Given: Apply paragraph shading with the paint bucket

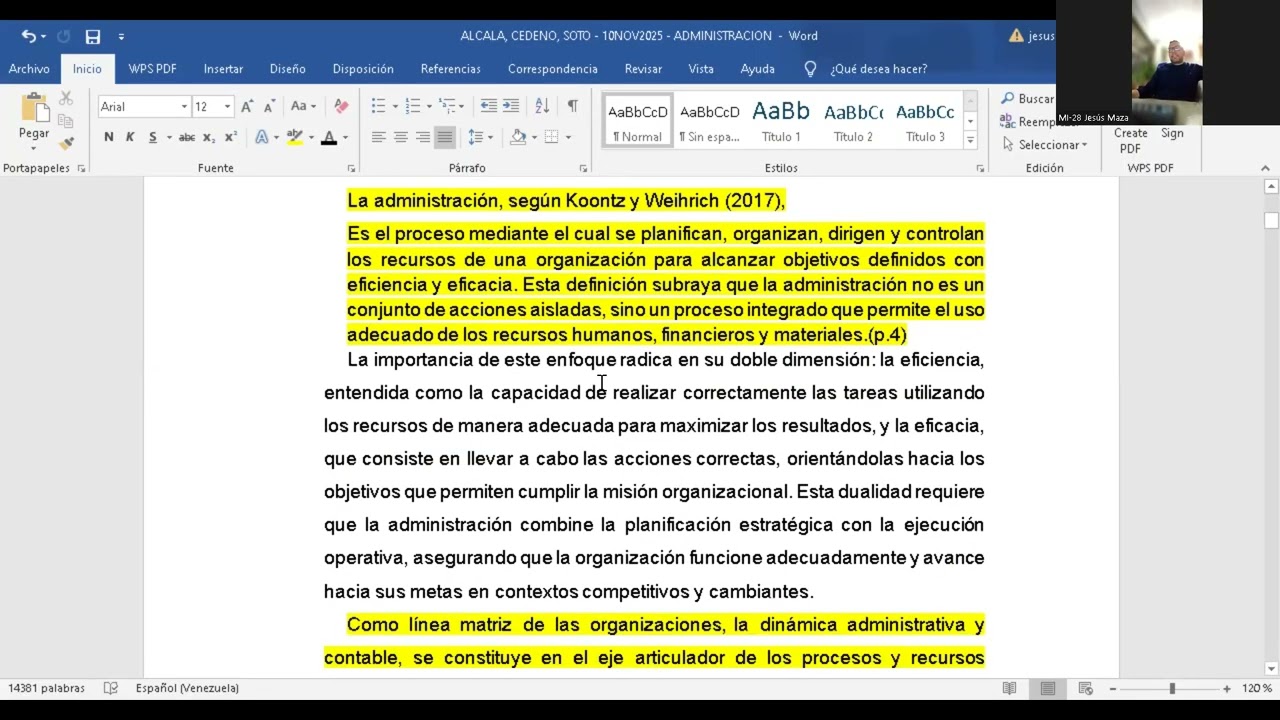Looking at the screenshot, I should pyautogui.click(x=518, y=137).
